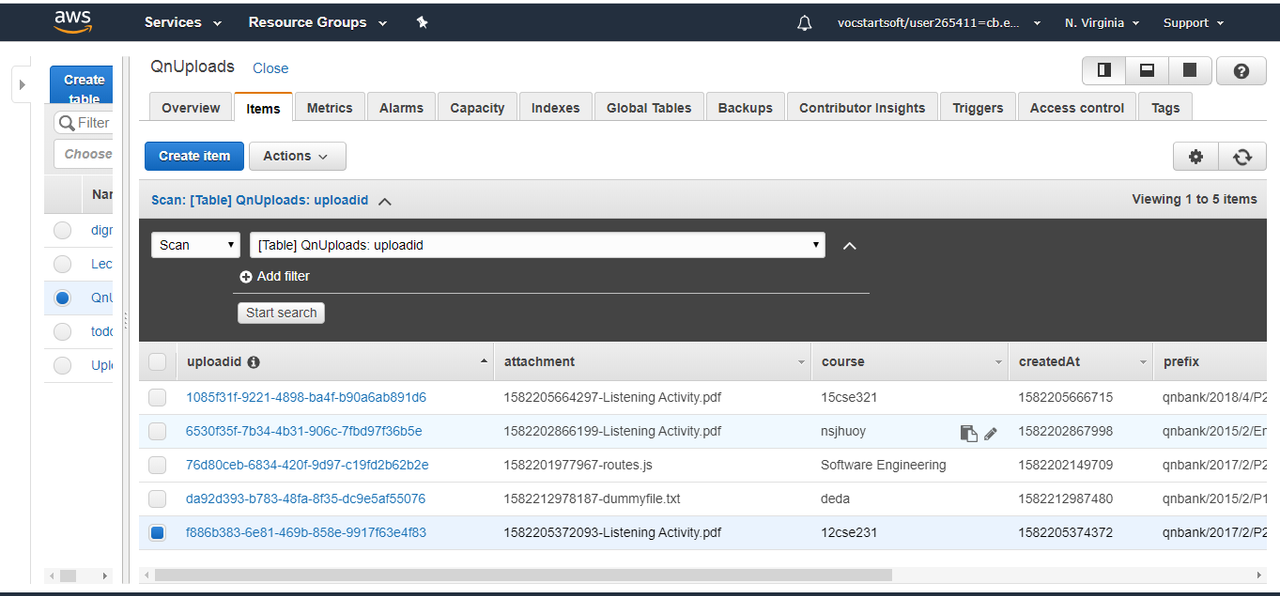Click the info icon beside uploadid header

[x=254, y=362]
